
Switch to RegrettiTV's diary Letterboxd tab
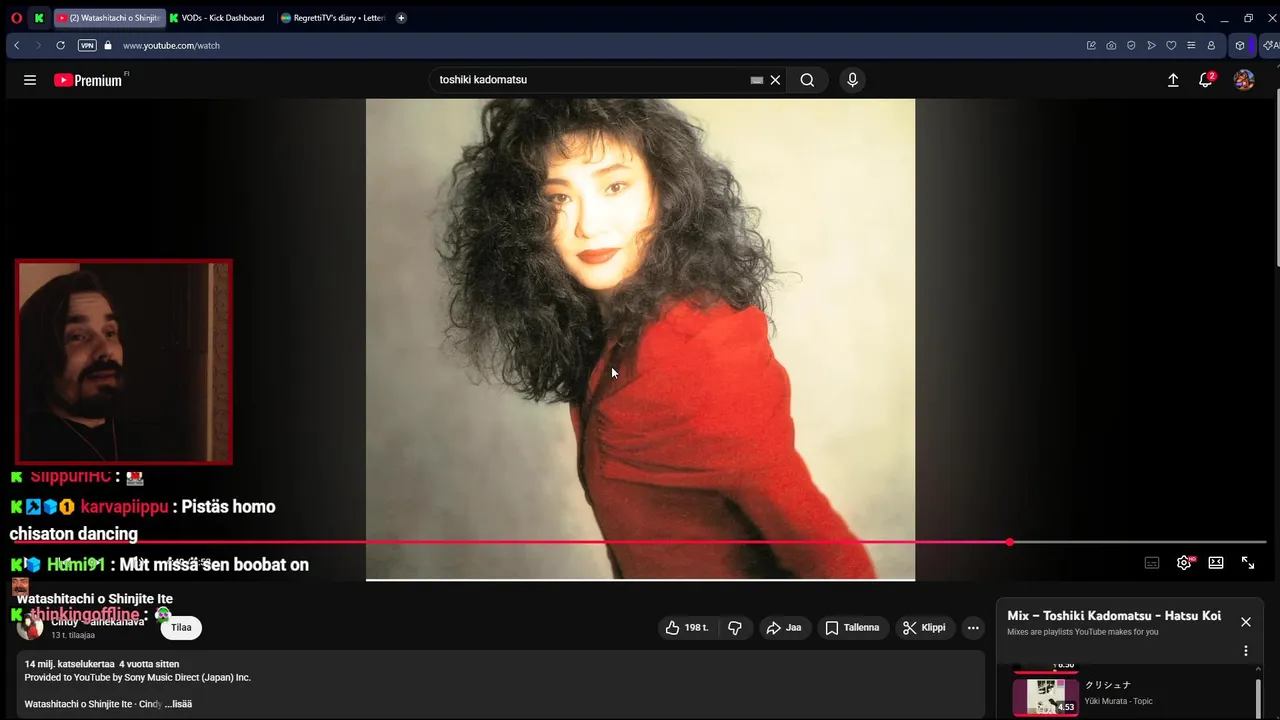(334, 18)
